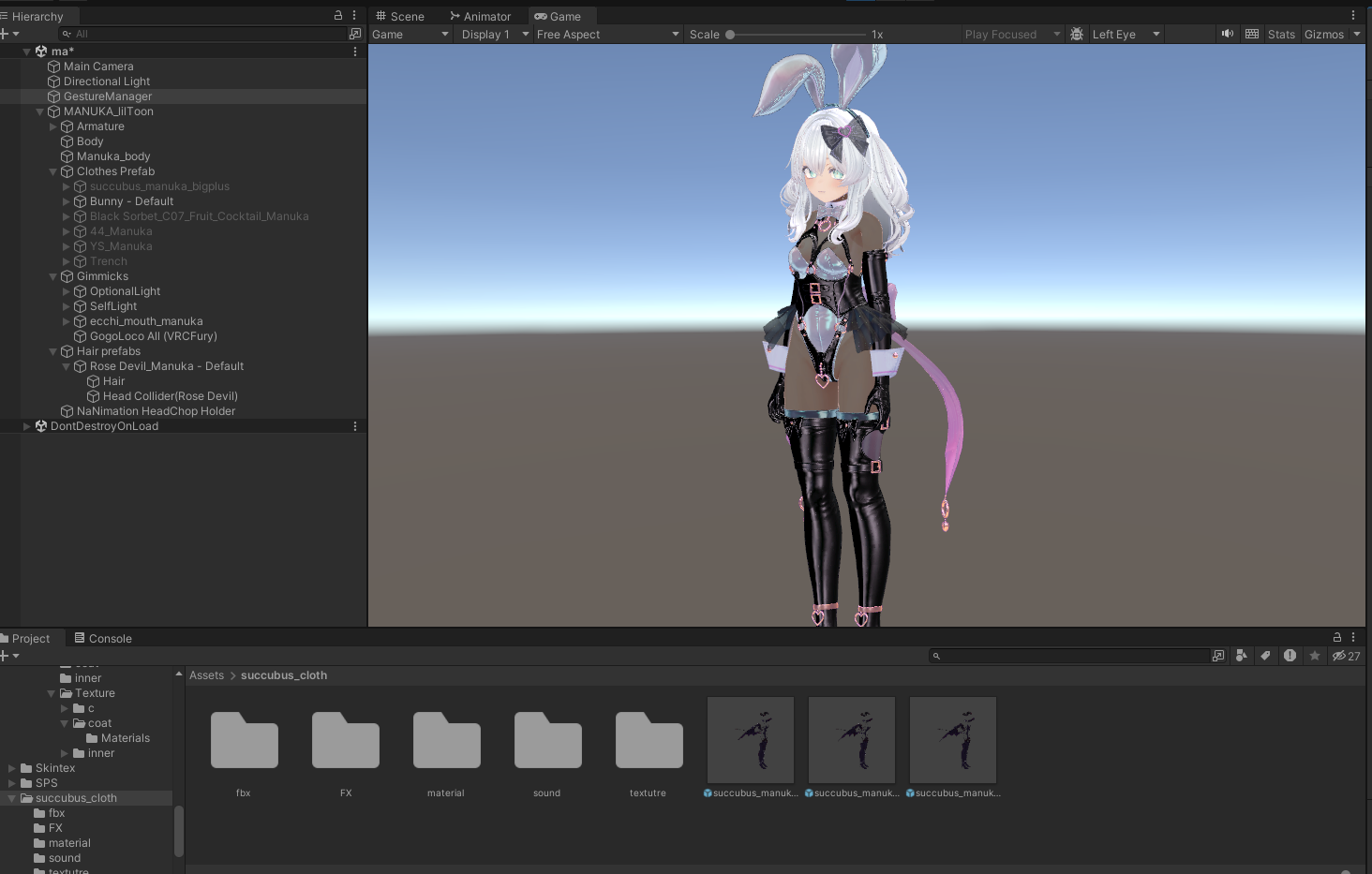Screen dimensions: 1372x874
Task: Open the Display 1 dropdown
Action: [x=496, y=35]
